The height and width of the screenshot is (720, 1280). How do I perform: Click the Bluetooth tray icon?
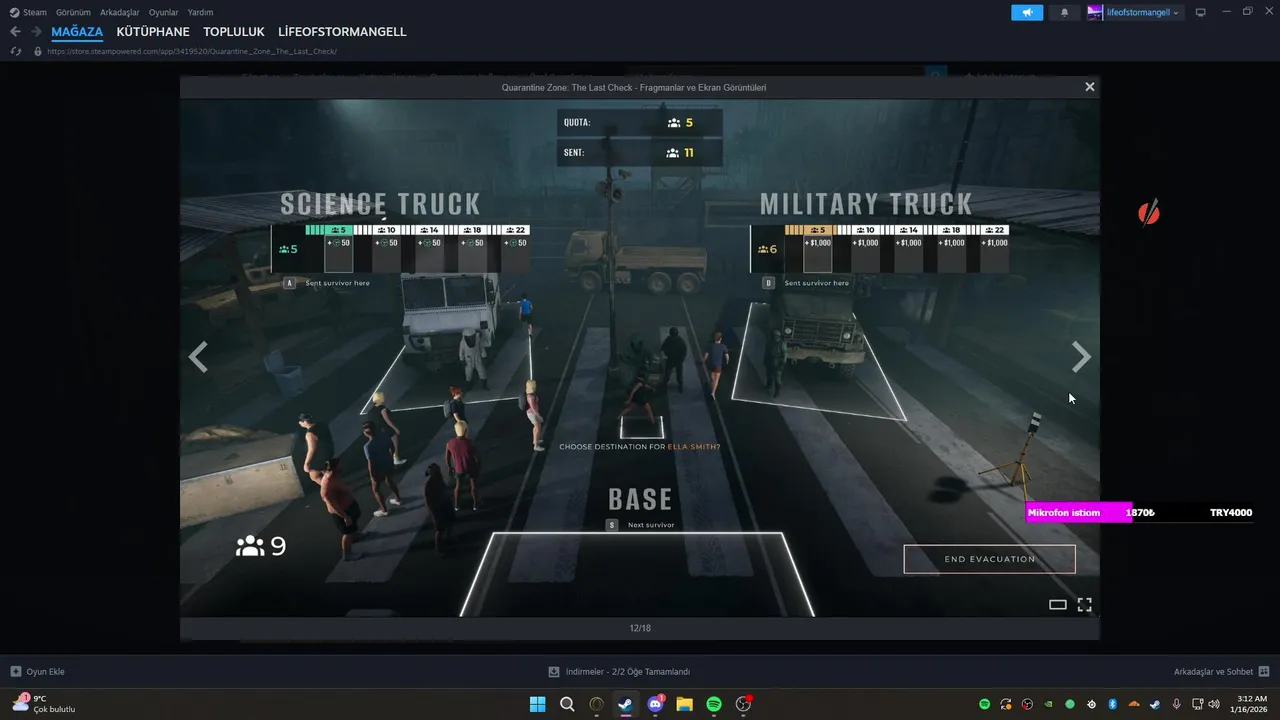[x=1112, y=704]
